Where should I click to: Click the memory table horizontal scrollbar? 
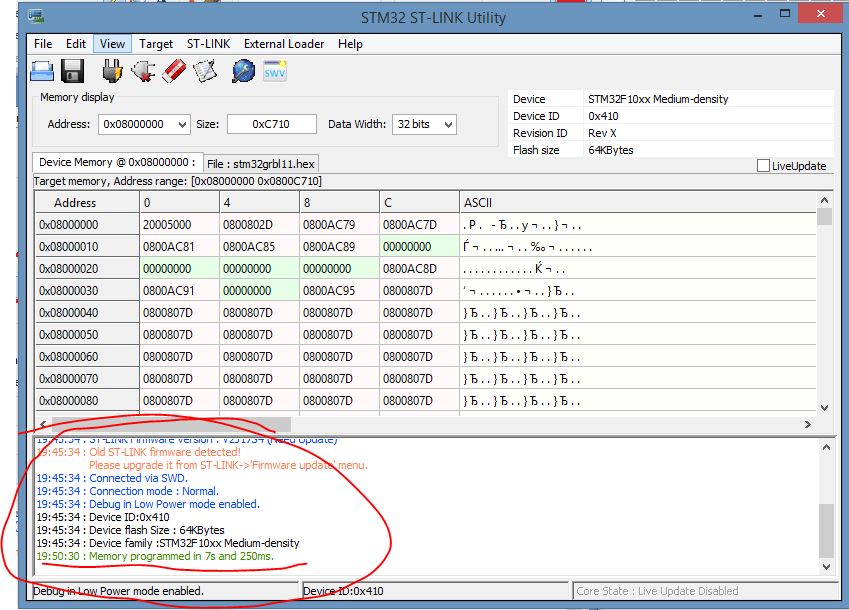point(170,425)
